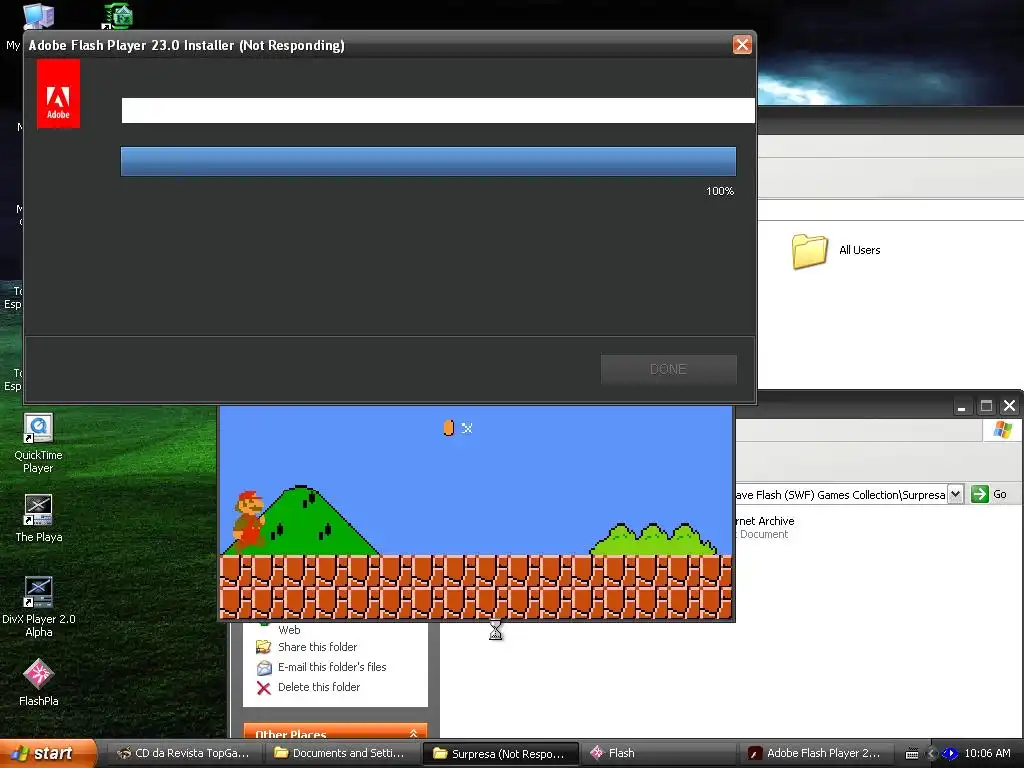Open The Playa desktop shortcut
1024x768 pixels.
39,519
